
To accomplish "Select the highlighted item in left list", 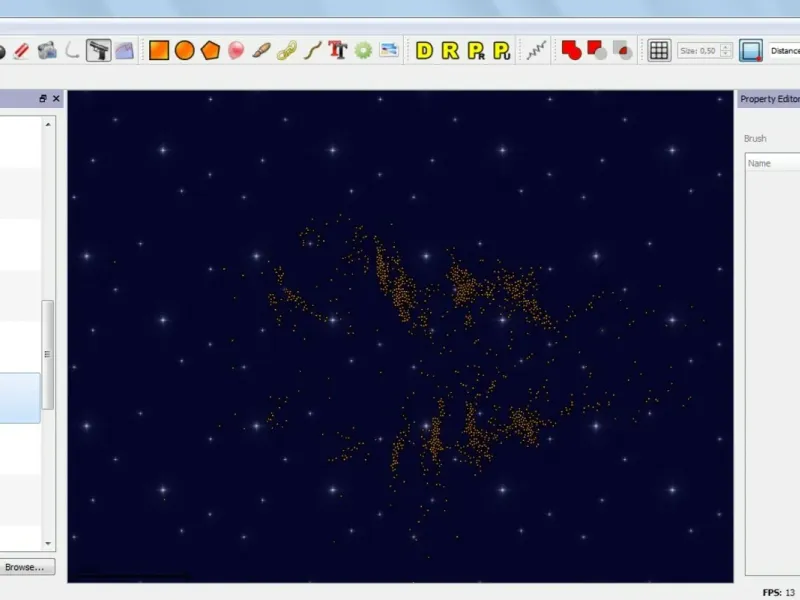I will tap(20, 398).
